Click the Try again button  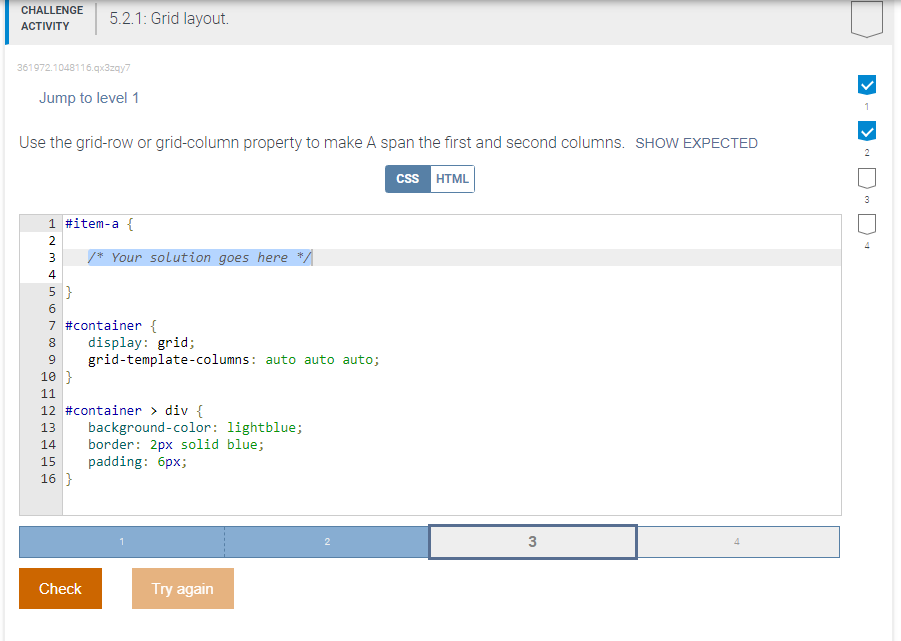pos(182,588)
